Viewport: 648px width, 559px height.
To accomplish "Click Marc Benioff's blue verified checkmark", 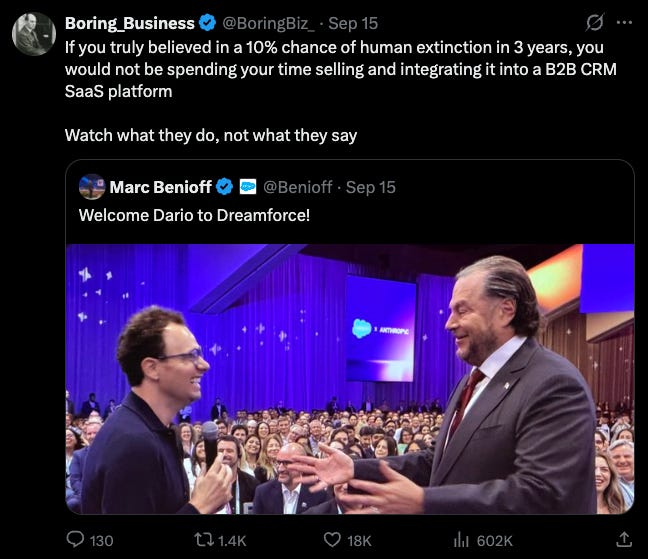I will coord(225,187).
